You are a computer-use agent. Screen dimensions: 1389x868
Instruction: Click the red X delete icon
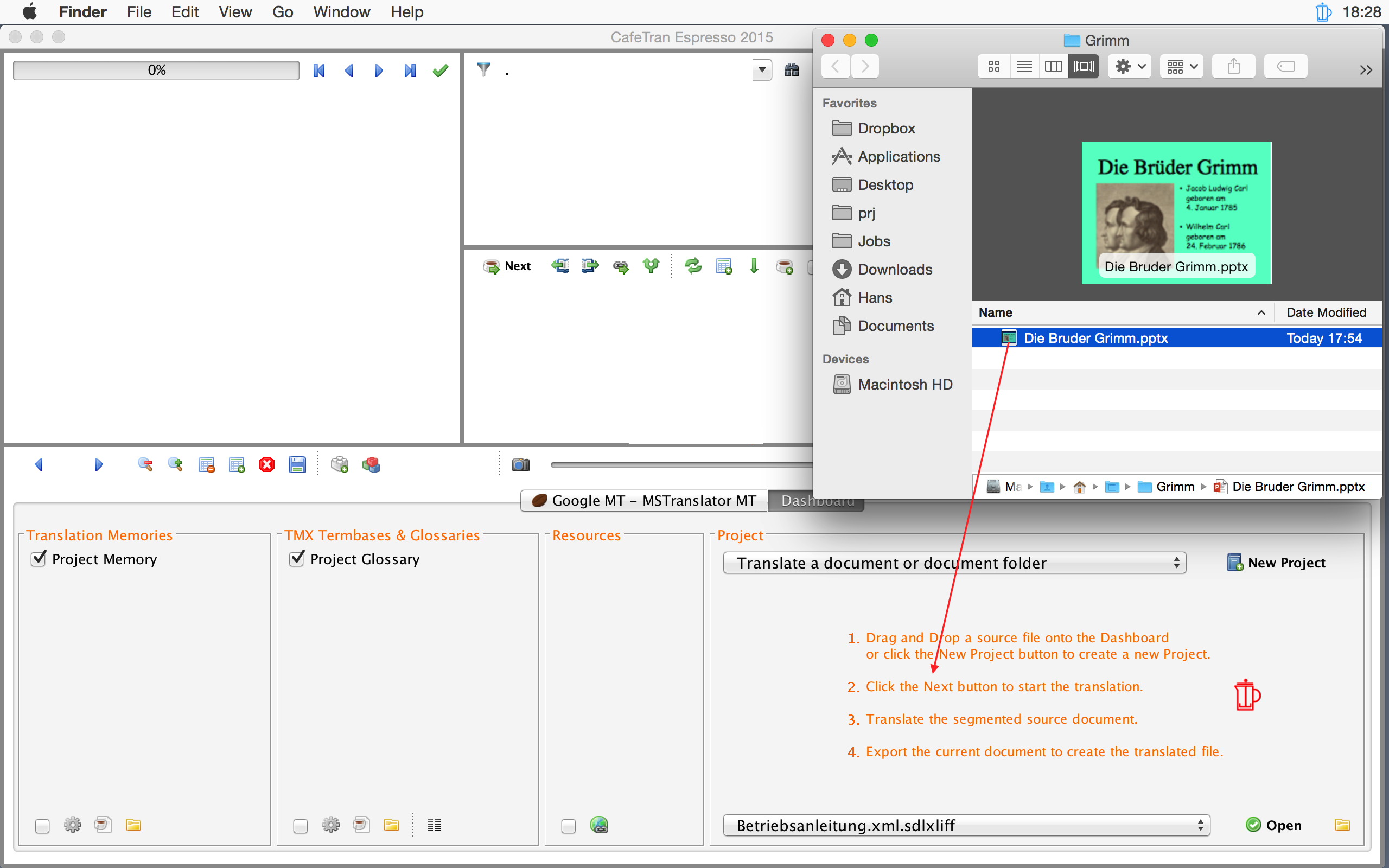pos(267,464)
